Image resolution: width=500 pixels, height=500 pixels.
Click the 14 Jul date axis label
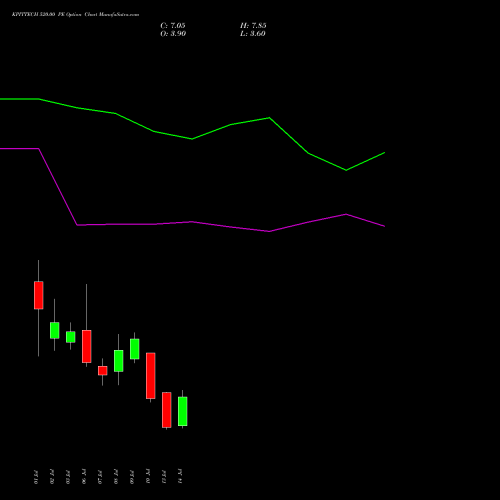click(180, 477)
